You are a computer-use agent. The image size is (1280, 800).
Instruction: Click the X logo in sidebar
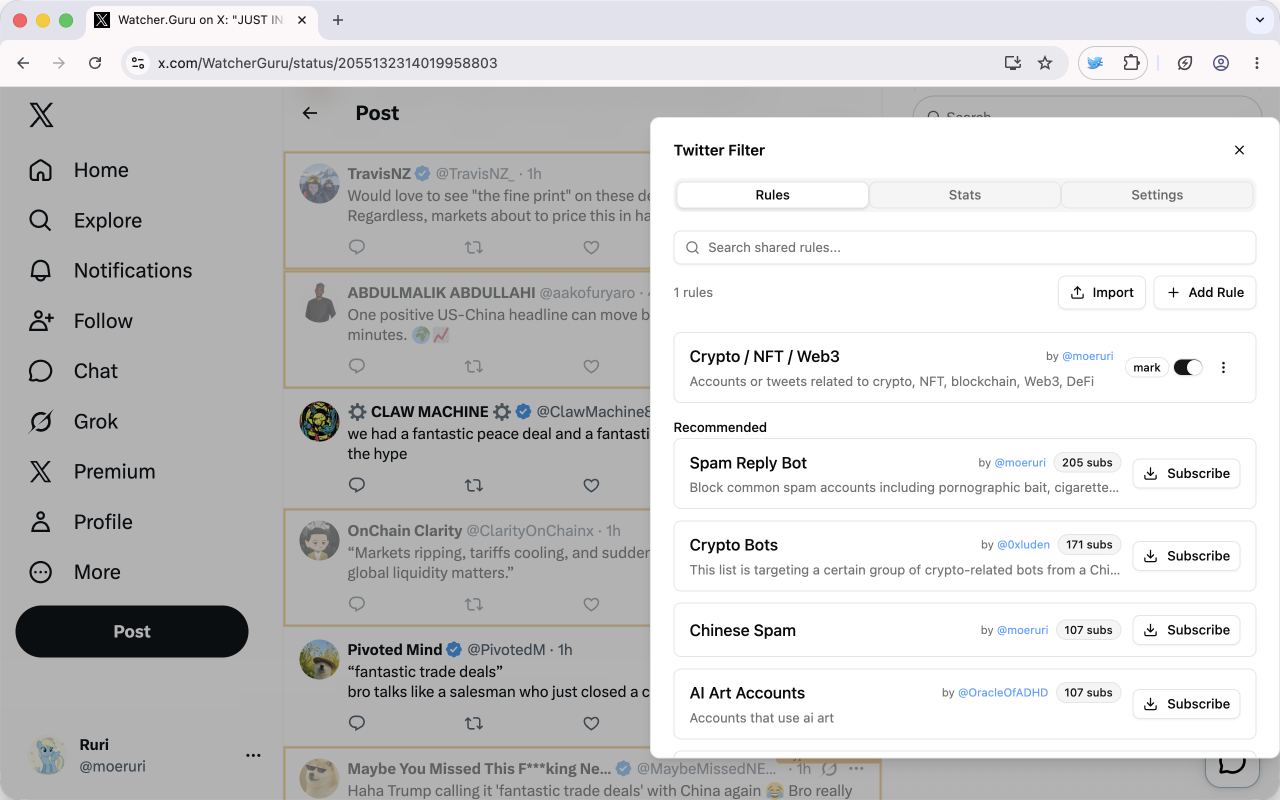tap(41, 115)
